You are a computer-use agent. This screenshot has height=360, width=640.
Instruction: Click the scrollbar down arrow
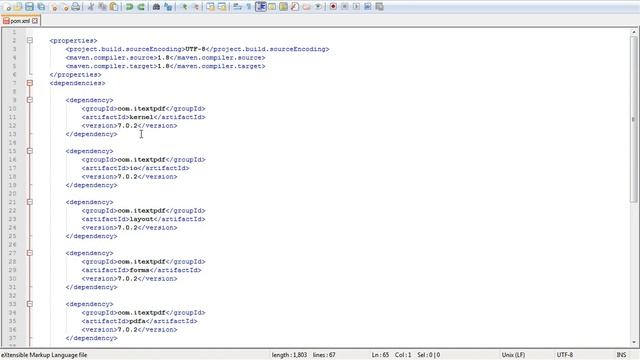click(633, 342)
